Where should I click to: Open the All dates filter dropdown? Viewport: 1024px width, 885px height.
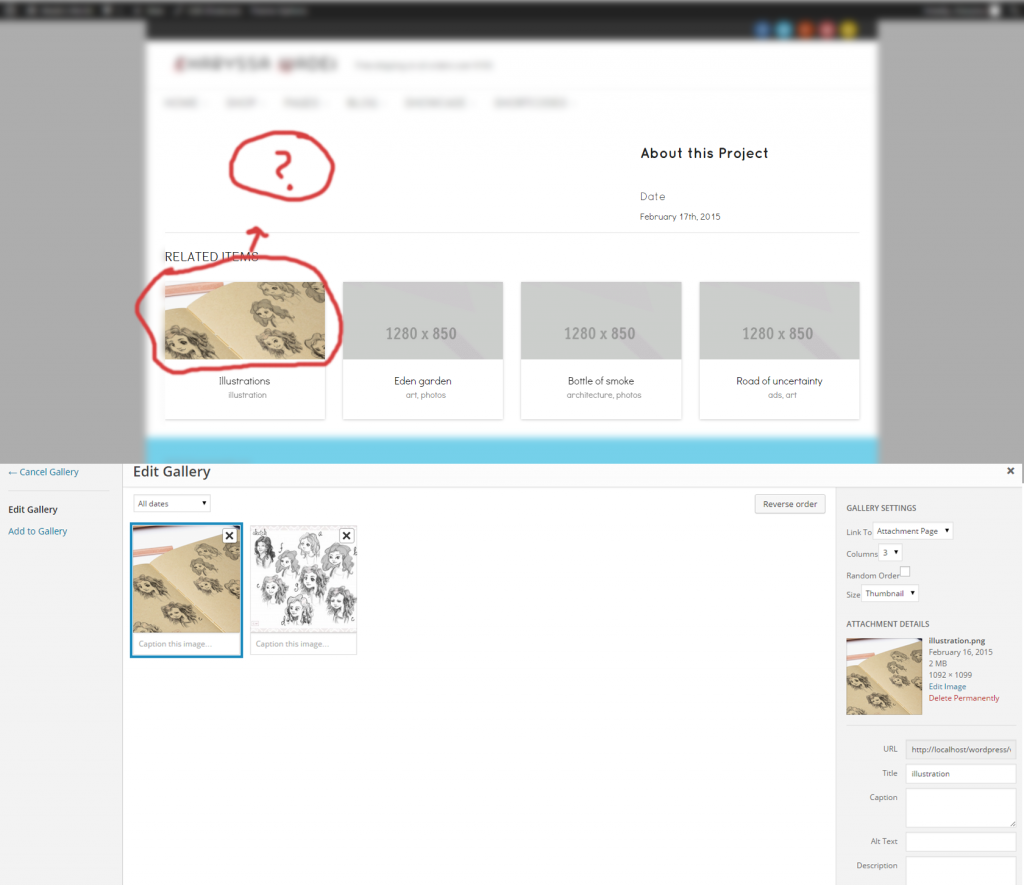point(172,504)
